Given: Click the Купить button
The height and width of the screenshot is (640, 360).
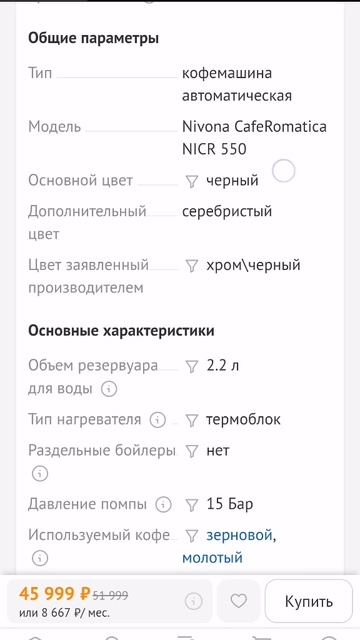Looking at the screenshot, I should tap(309, 601).
